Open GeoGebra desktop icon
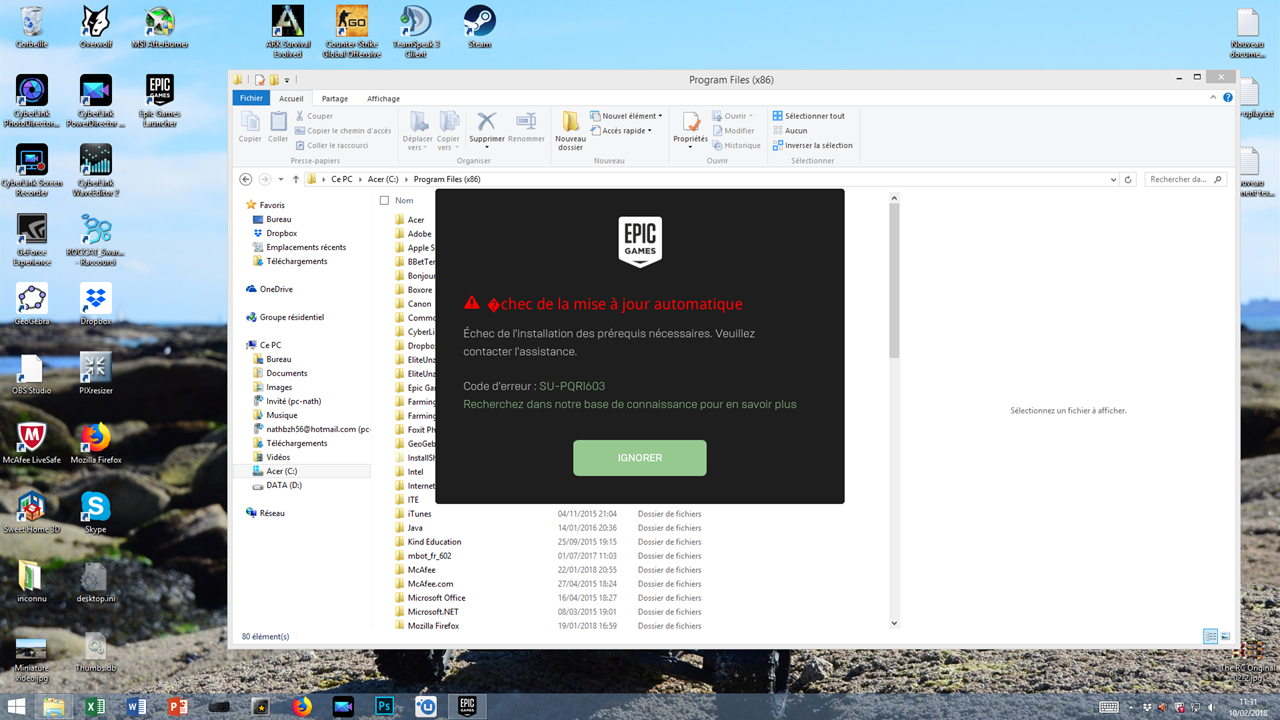 click(32, 304)
